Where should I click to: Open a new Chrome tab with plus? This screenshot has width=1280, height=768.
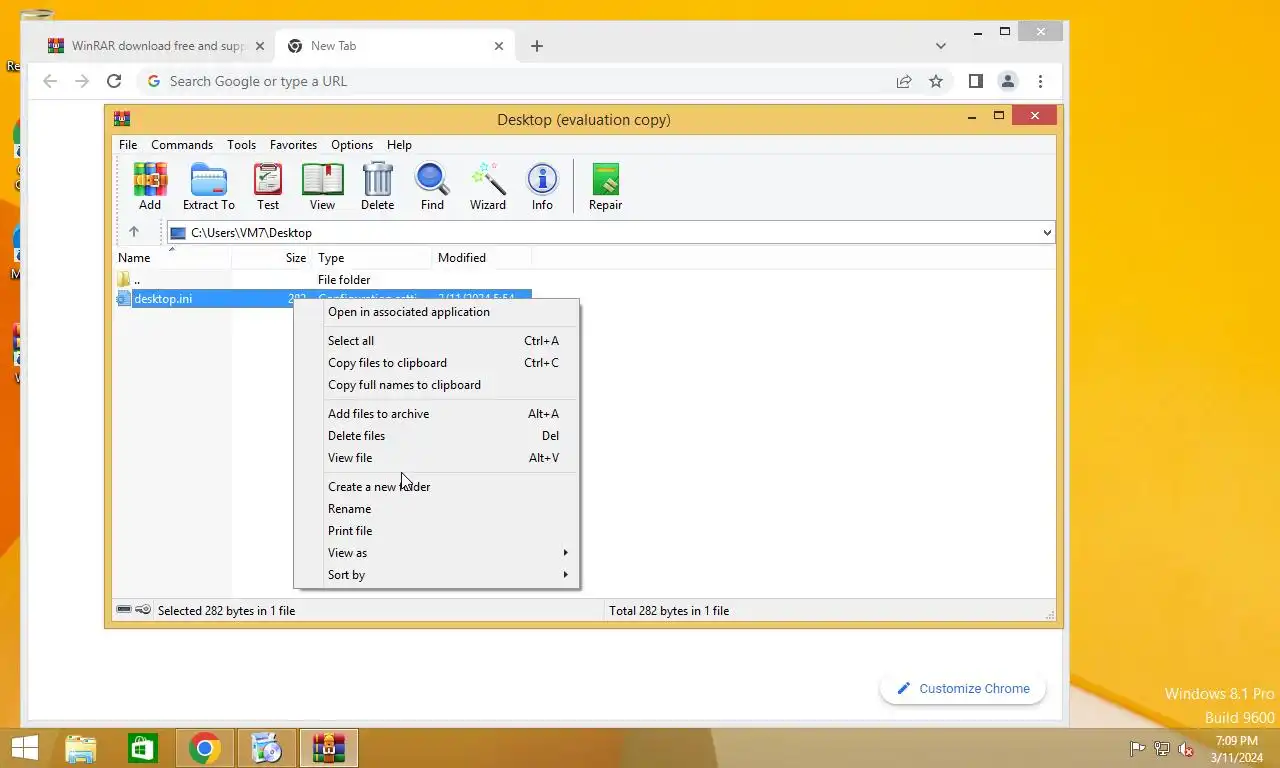[537, 46]
